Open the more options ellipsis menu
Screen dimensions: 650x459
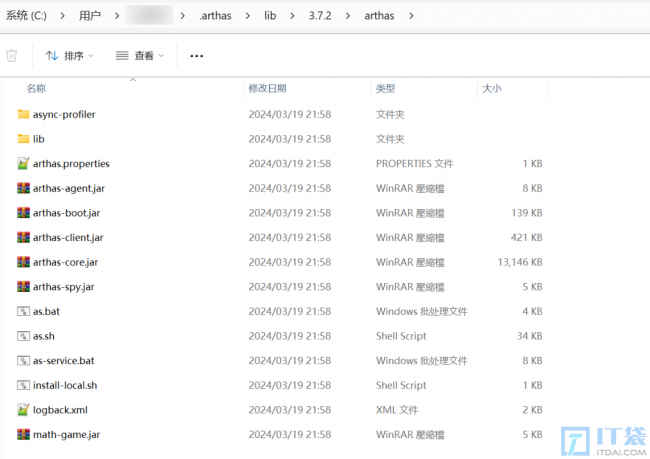coord(196,56)
